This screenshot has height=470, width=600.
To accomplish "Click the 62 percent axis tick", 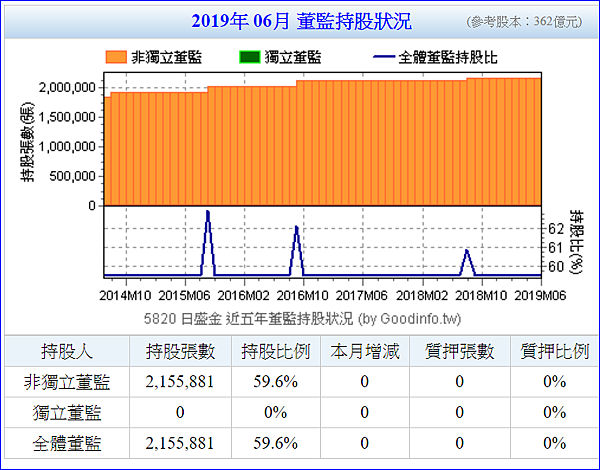I will [556, 229].
